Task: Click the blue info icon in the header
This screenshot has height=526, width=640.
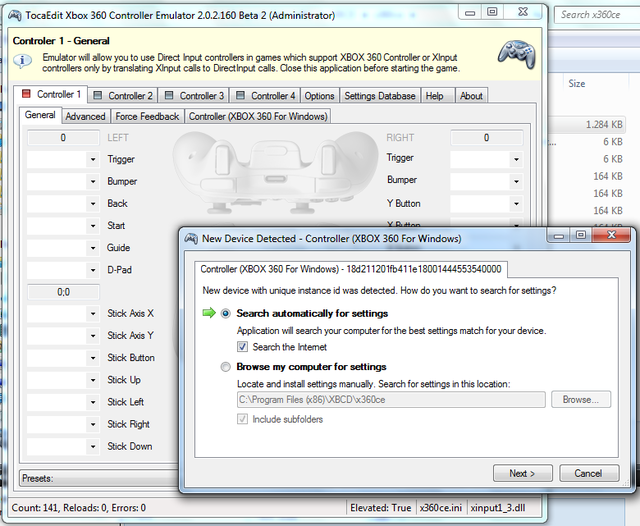Action: tap(22, 61)
